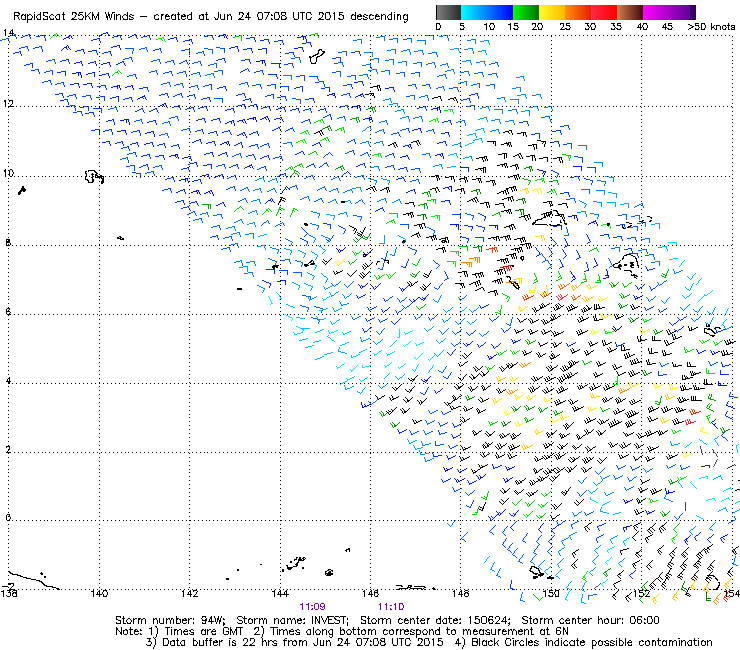The width and height of the screenshot is (740, 650).
Task: Click the latitude axis label '10'
Action: tap(8, 173)
